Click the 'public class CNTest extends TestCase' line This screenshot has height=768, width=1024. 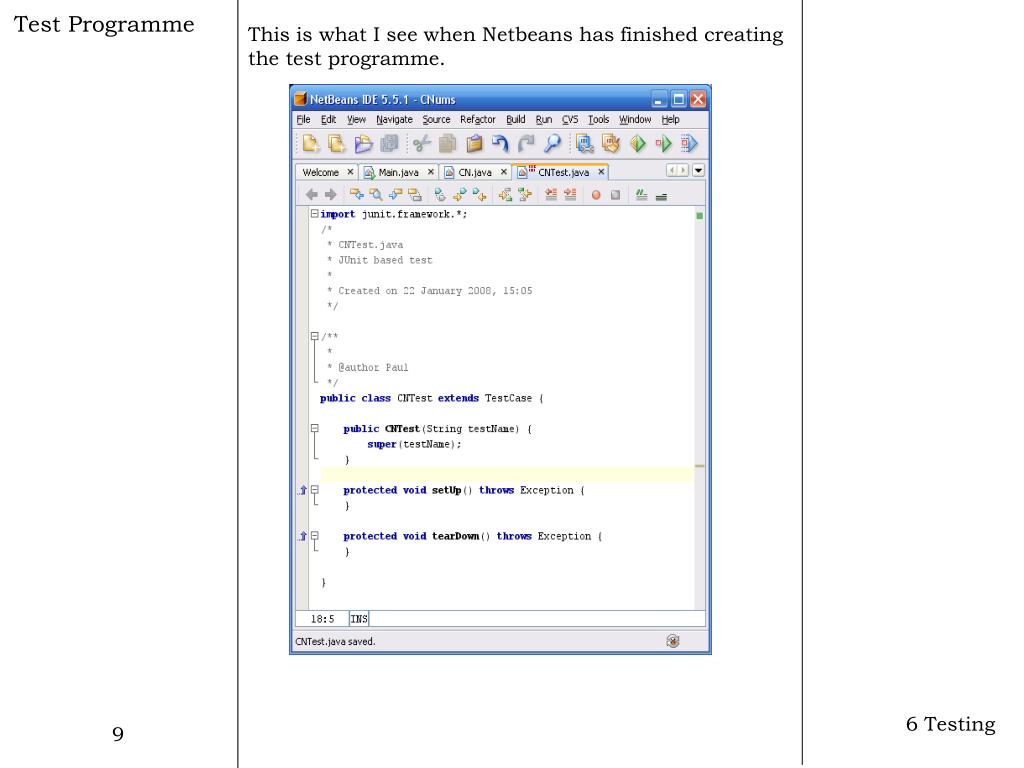point(432,398)
